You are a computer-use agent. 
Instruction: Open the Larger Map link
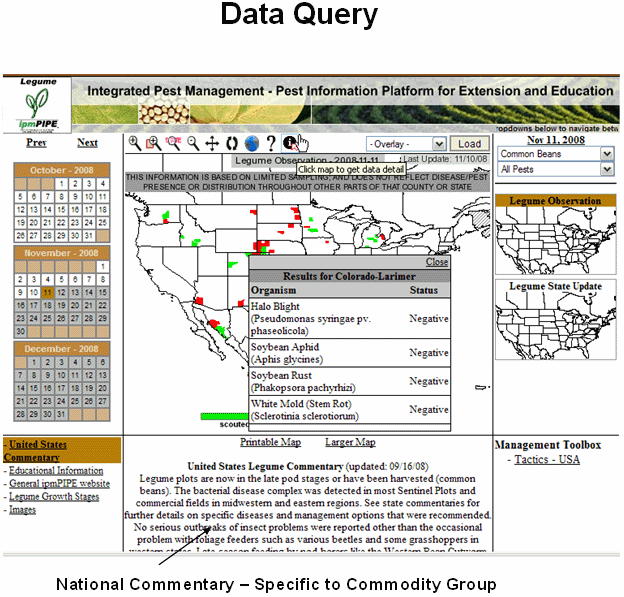pyautogui.click(x=350, y=442)
